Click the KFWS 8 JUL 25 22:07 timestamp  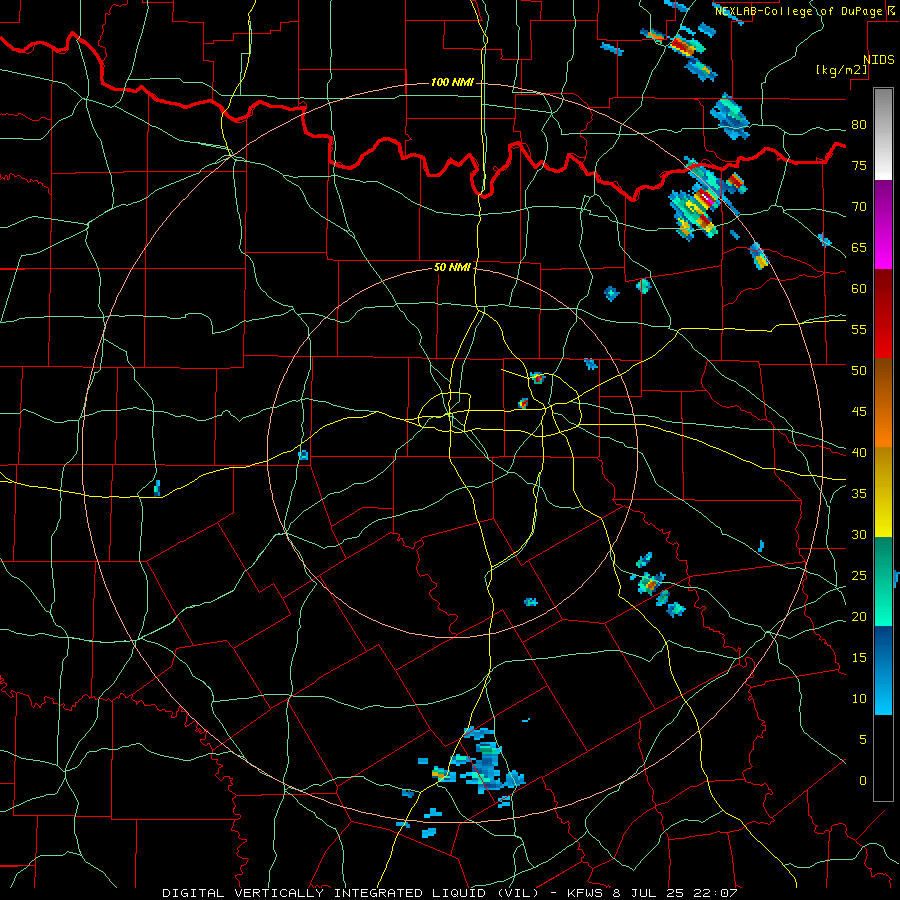coord(652,893)
